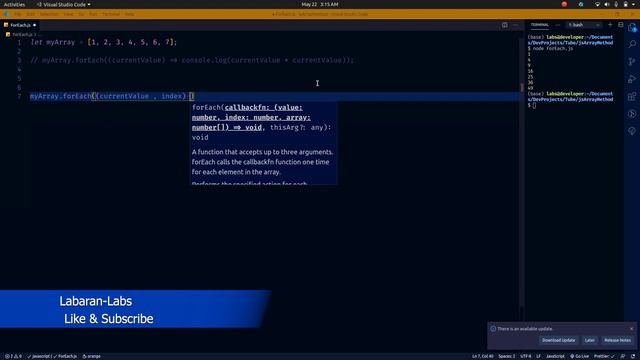Click the split editor icon

point(505,25)
